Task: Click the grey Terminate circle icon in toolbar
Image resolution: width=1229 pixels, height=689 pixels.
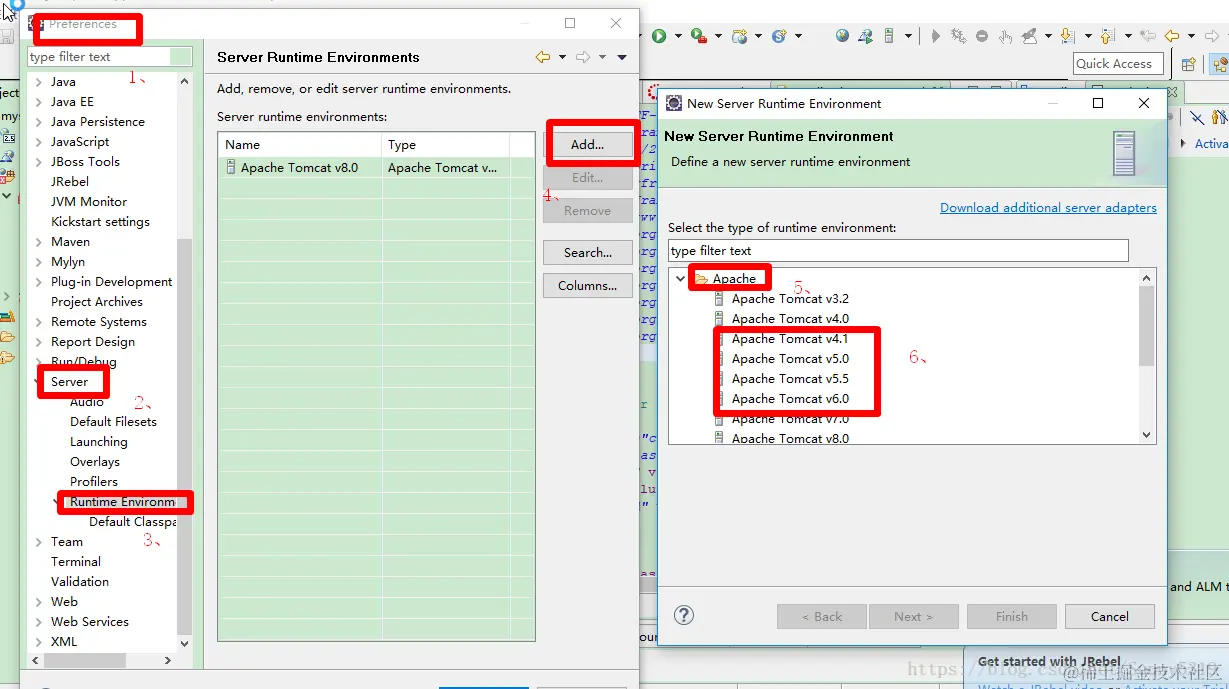Action: [x=981, y=36]
